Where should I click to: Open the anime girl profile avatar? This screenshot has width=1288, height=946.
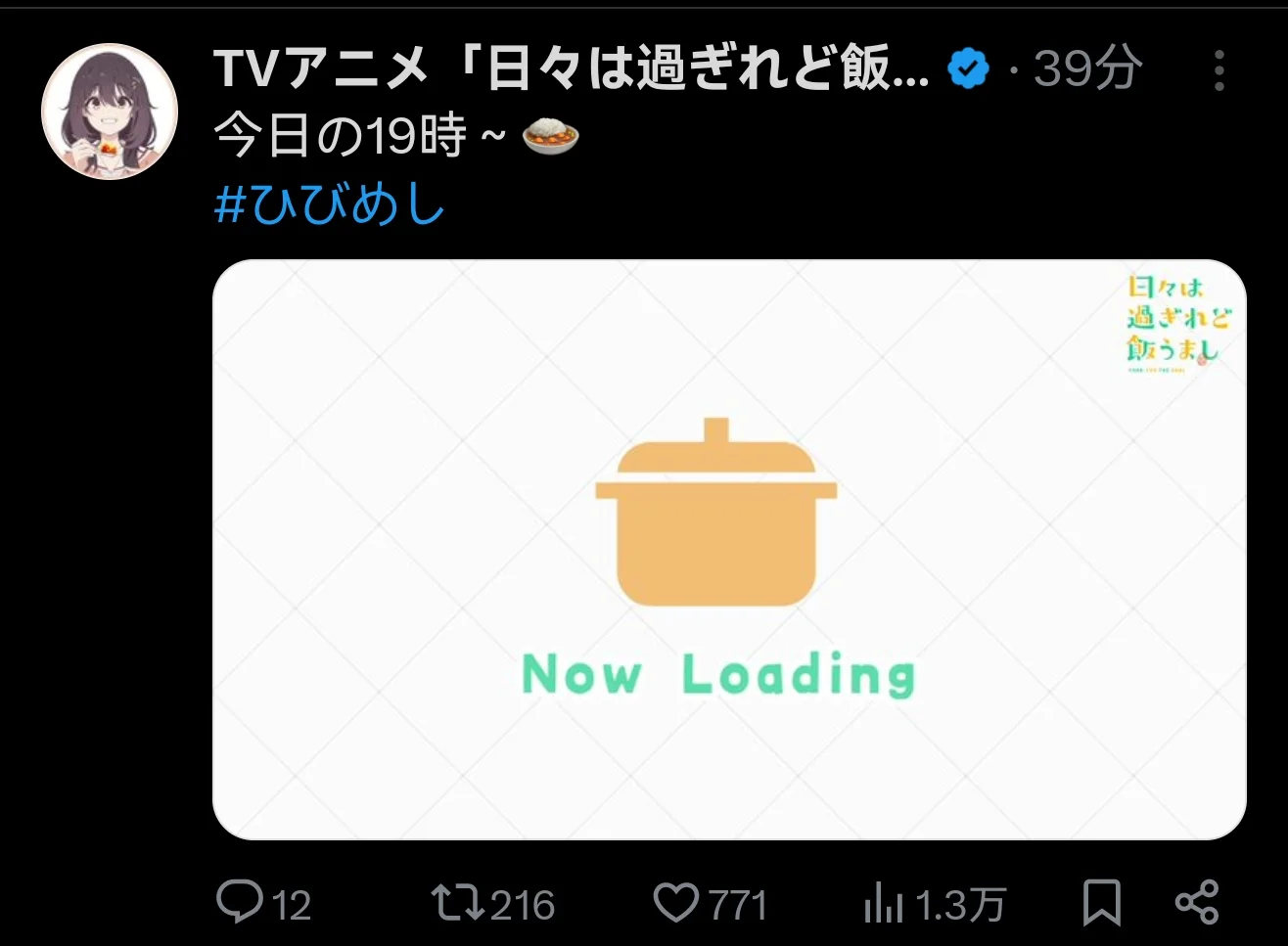click(x=110, y=112)
